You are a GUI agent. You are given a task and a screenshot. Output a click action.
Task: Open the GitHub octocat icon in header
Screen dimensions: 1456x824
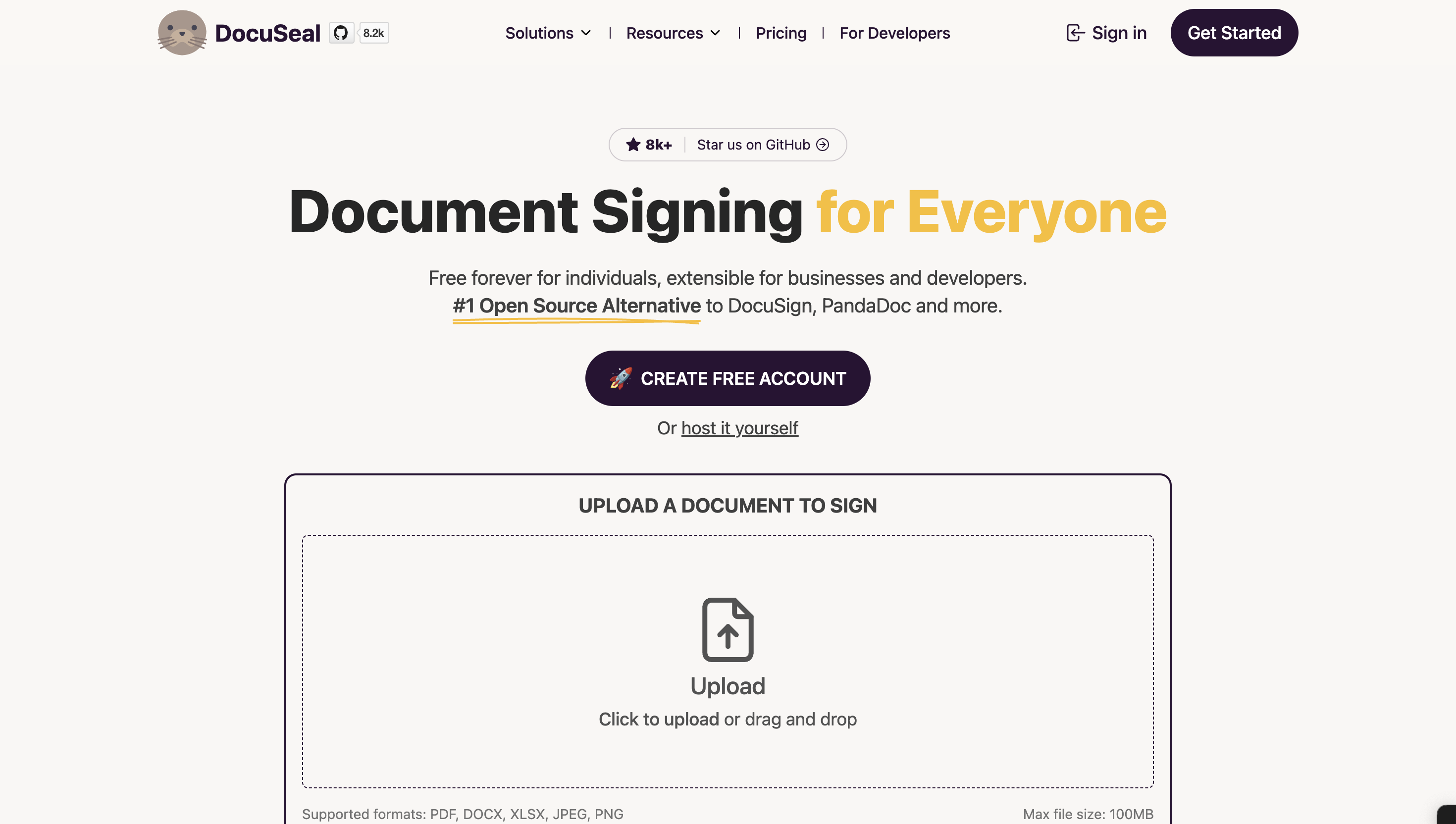point(341,33)
